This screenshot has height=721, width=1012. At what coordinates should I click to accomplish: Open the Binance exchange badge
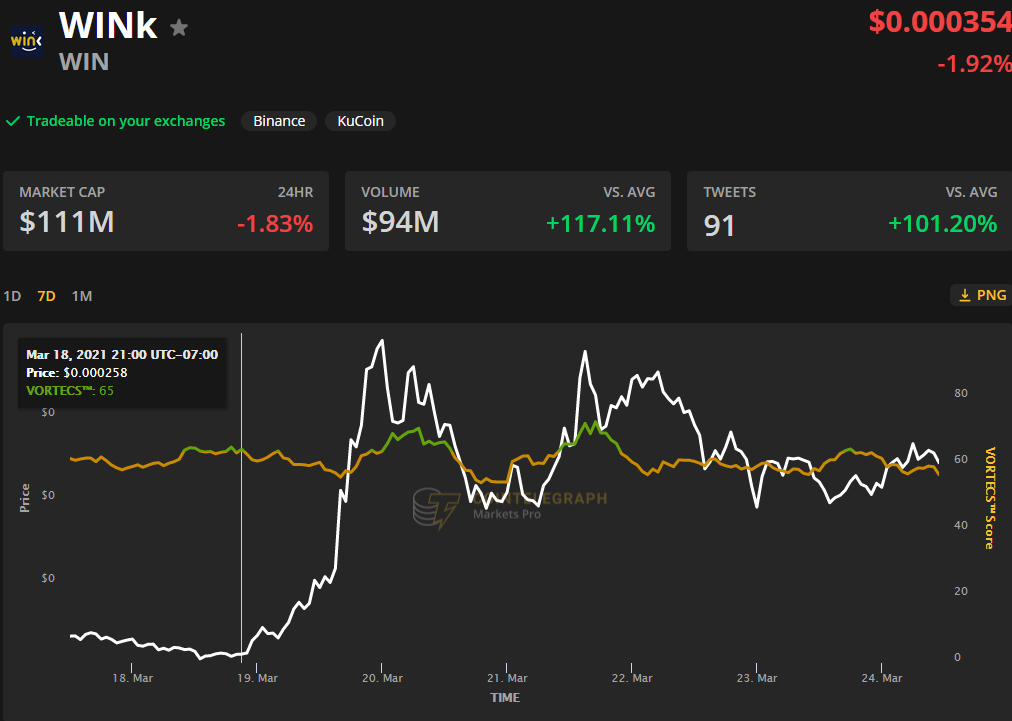[278, 121]
